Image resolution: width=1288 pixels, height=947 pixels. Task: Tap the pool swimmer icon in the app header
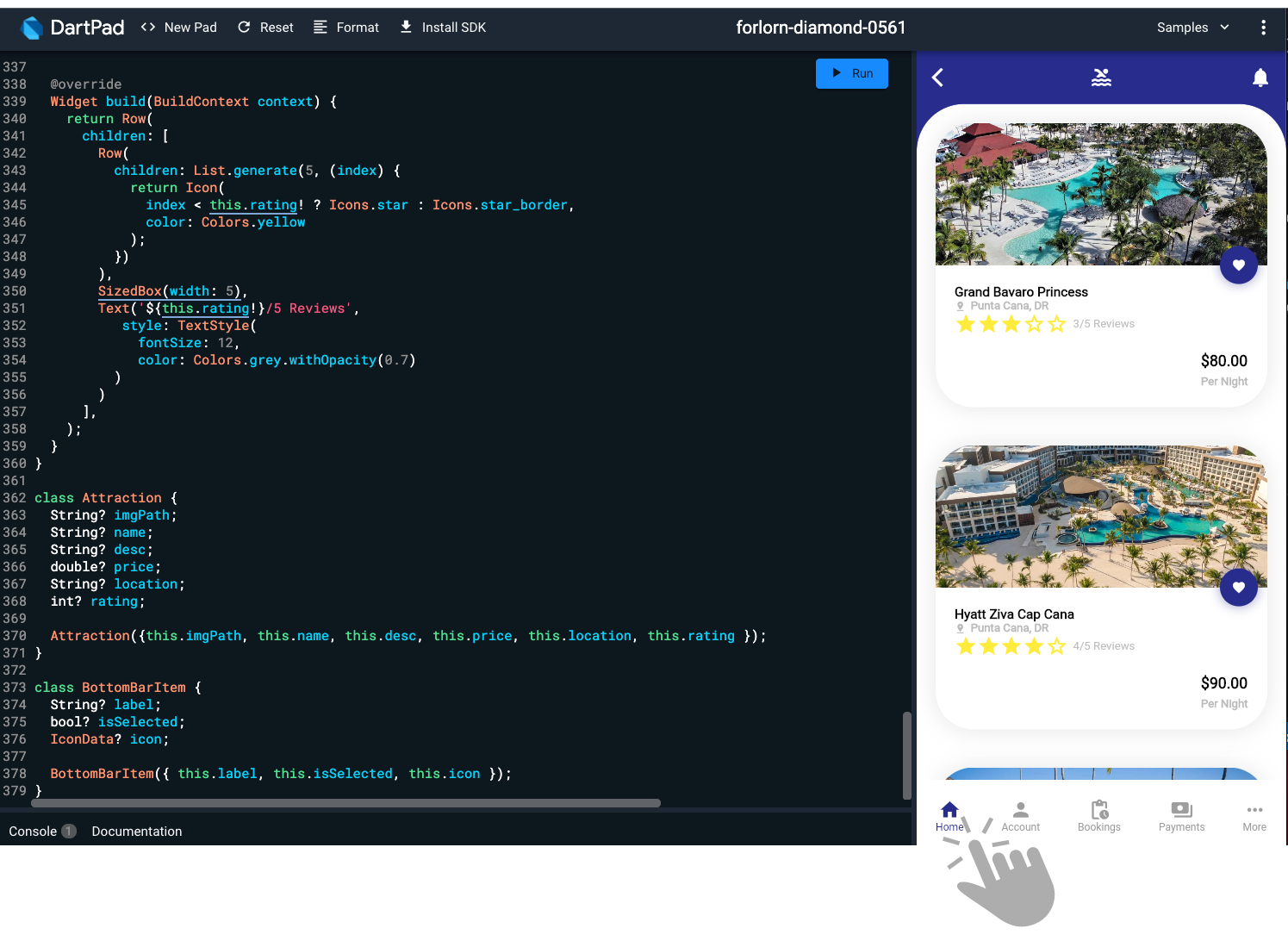[x=1101, y=78]
